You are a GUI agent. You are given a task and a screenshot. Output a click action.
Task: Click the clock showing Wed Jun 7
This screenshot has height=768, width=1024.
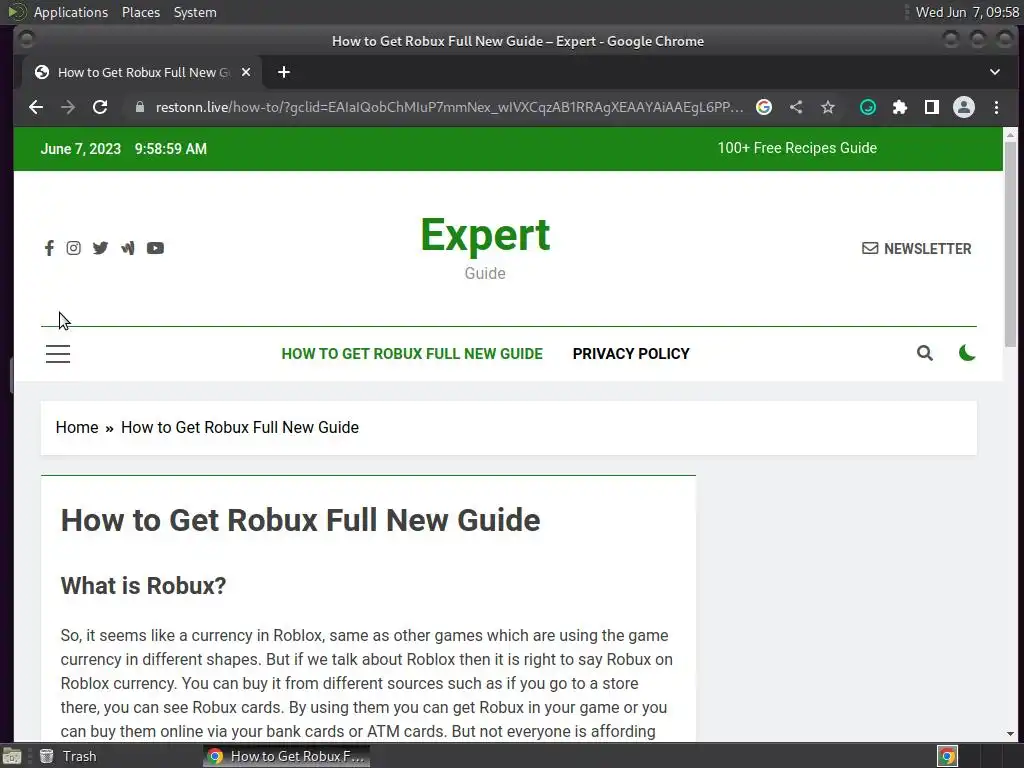point(967,12)
